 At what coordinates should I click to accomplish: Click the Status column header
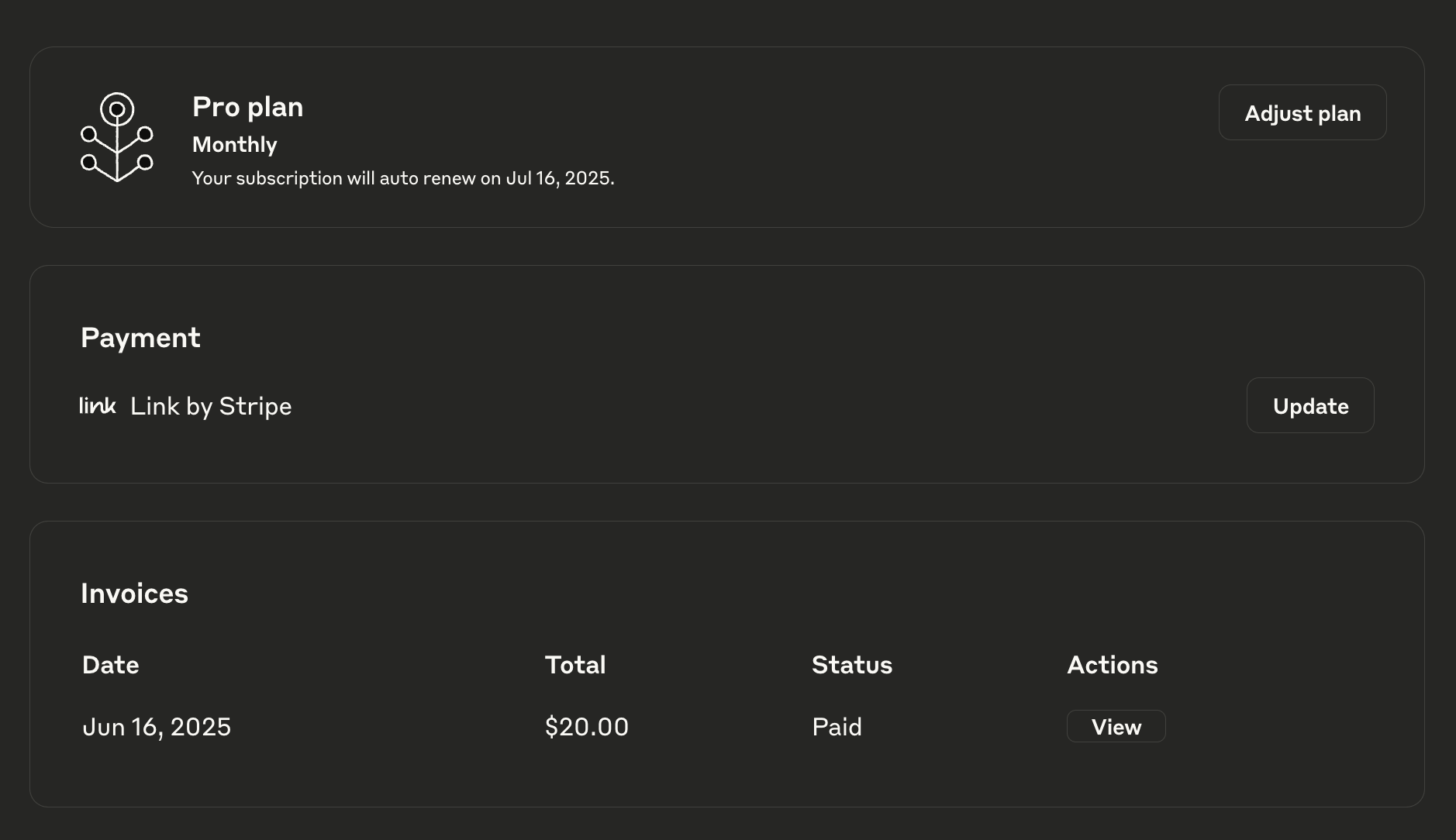[x=852, y=665]
